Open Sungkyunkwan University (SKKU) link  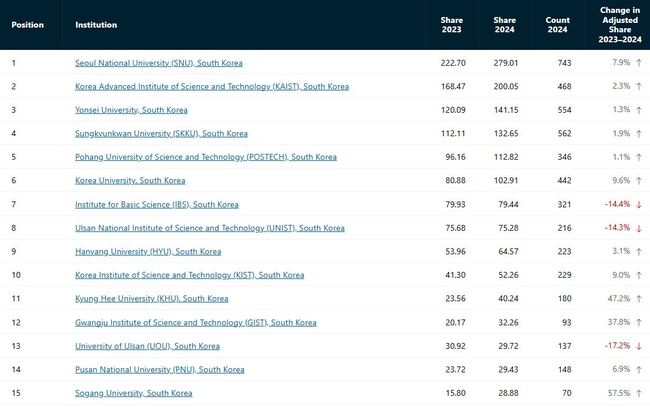click(x=161, y=133)
